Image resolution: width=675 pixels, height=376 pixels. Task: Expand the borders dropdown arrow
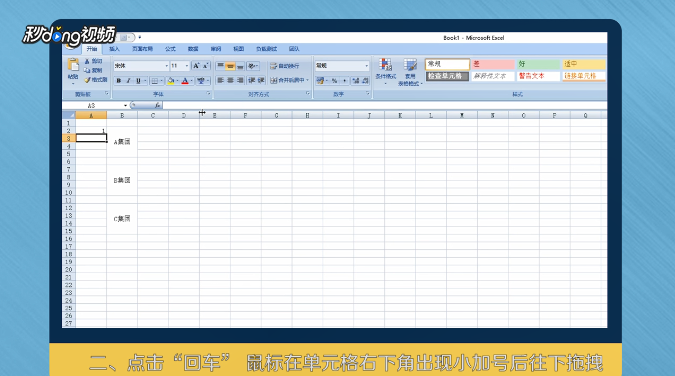[x=161, y=81]
